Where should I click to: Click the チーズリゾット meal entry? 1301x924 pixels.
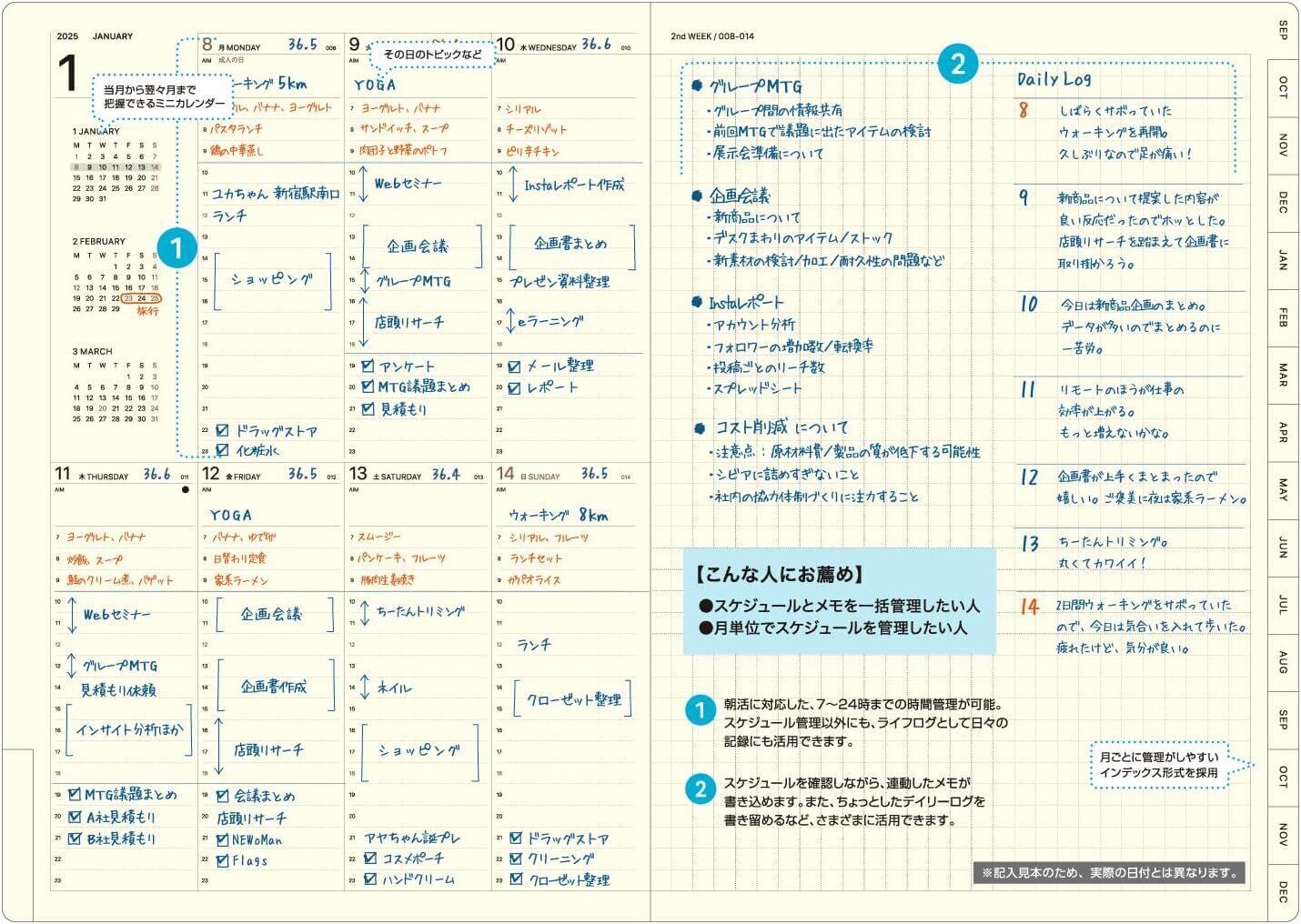[536, 129]
